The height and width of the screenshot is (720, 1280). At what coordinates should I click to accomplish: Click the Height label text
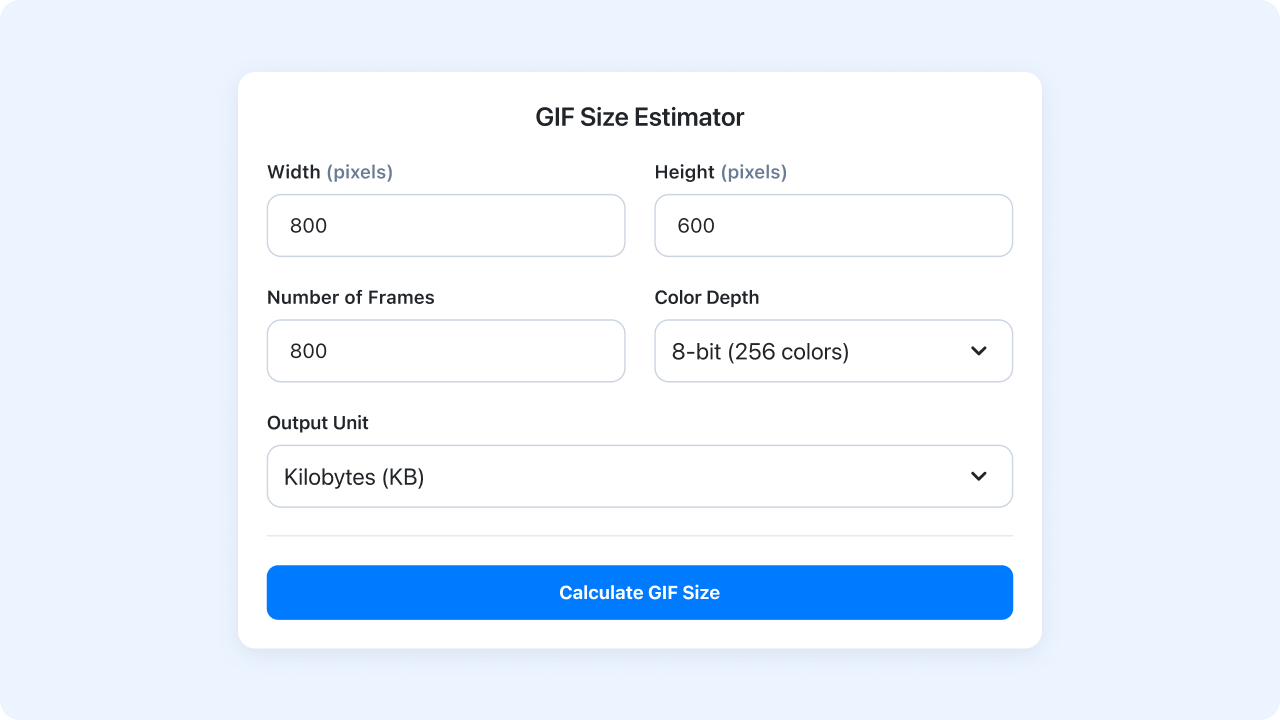pyautogui.click(x=684, y=172)
